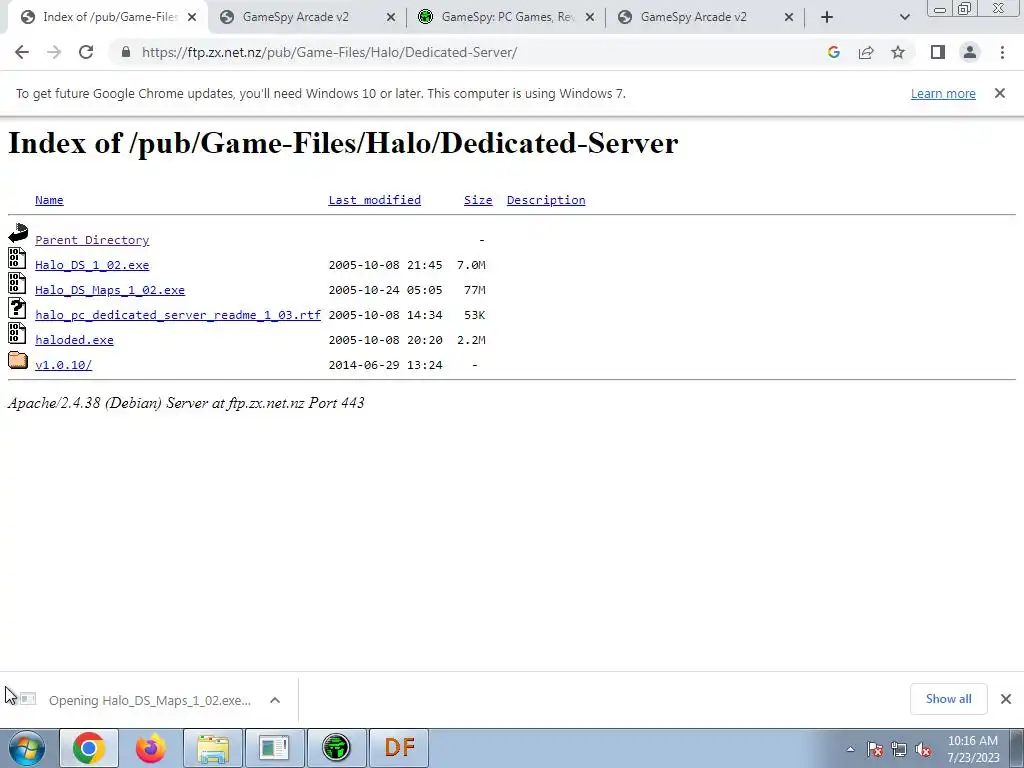The image size is (1024, 768).
Task: Click the address bar URL
Action: pyautogui.click(x=329, y=52)
